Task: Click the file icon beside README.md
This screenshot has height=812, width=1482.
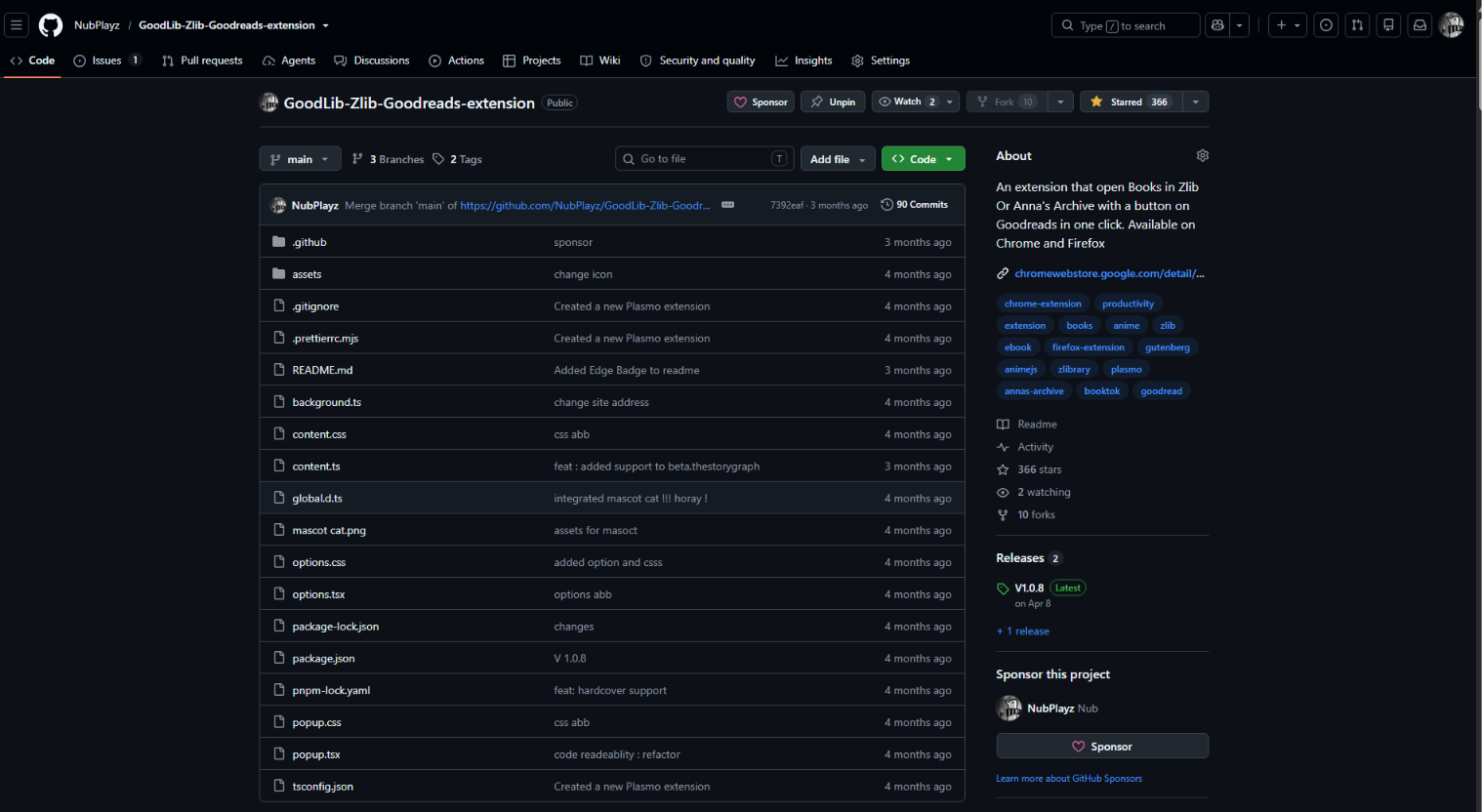Action: click(x=279, y=370)
